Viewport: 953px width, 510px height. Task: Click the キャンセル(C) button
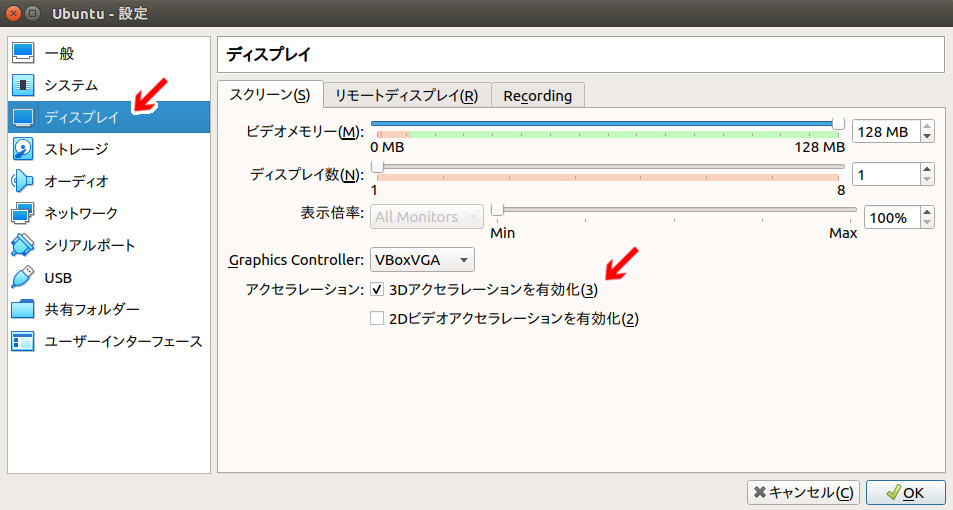click(x=803, y=492)
